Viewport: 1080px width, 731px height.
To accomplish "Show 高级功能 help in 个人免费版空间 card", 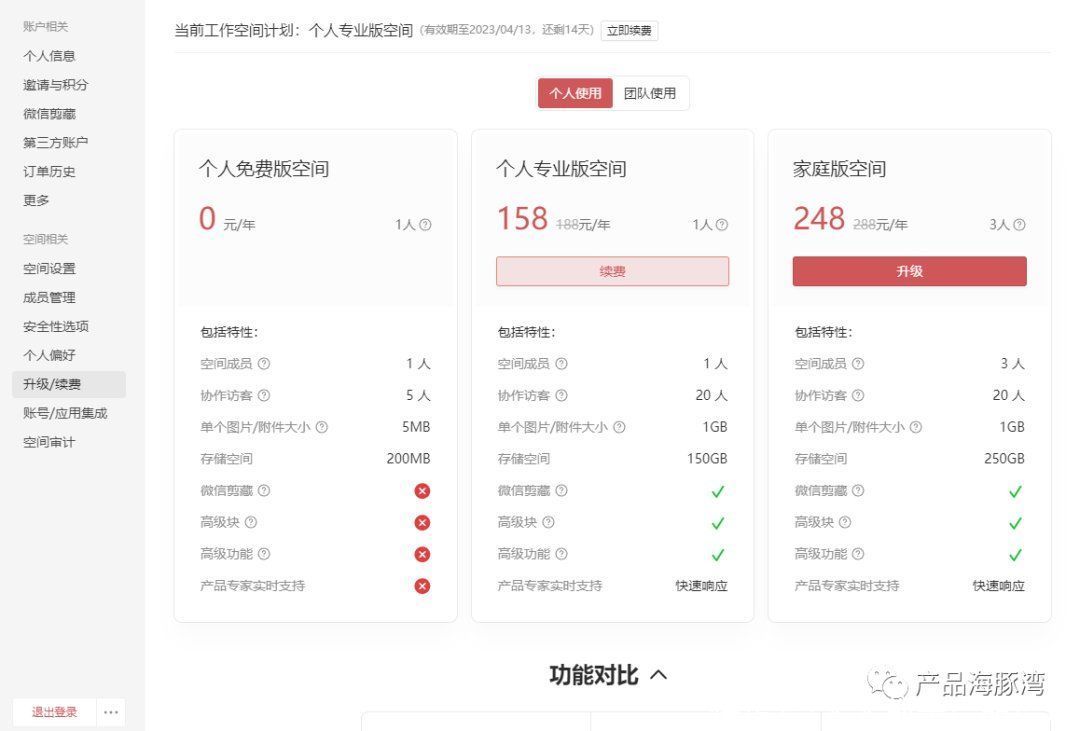I will [x=264, y=554].
